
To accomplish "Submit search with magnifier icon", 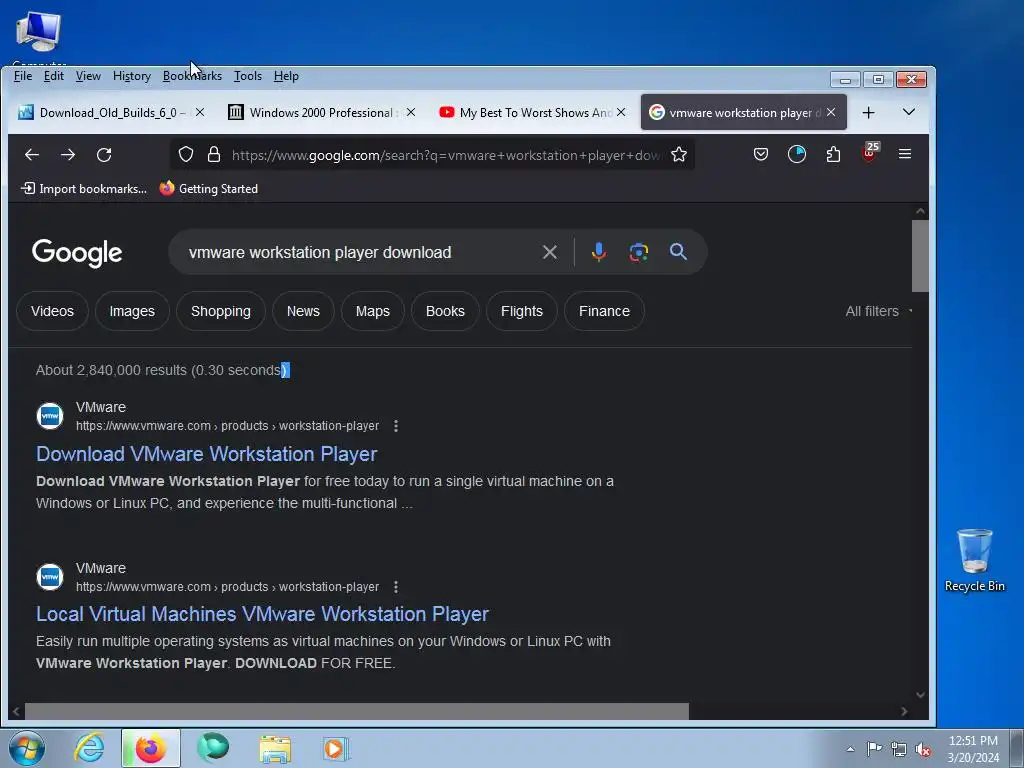I will [x=678, y=251].
